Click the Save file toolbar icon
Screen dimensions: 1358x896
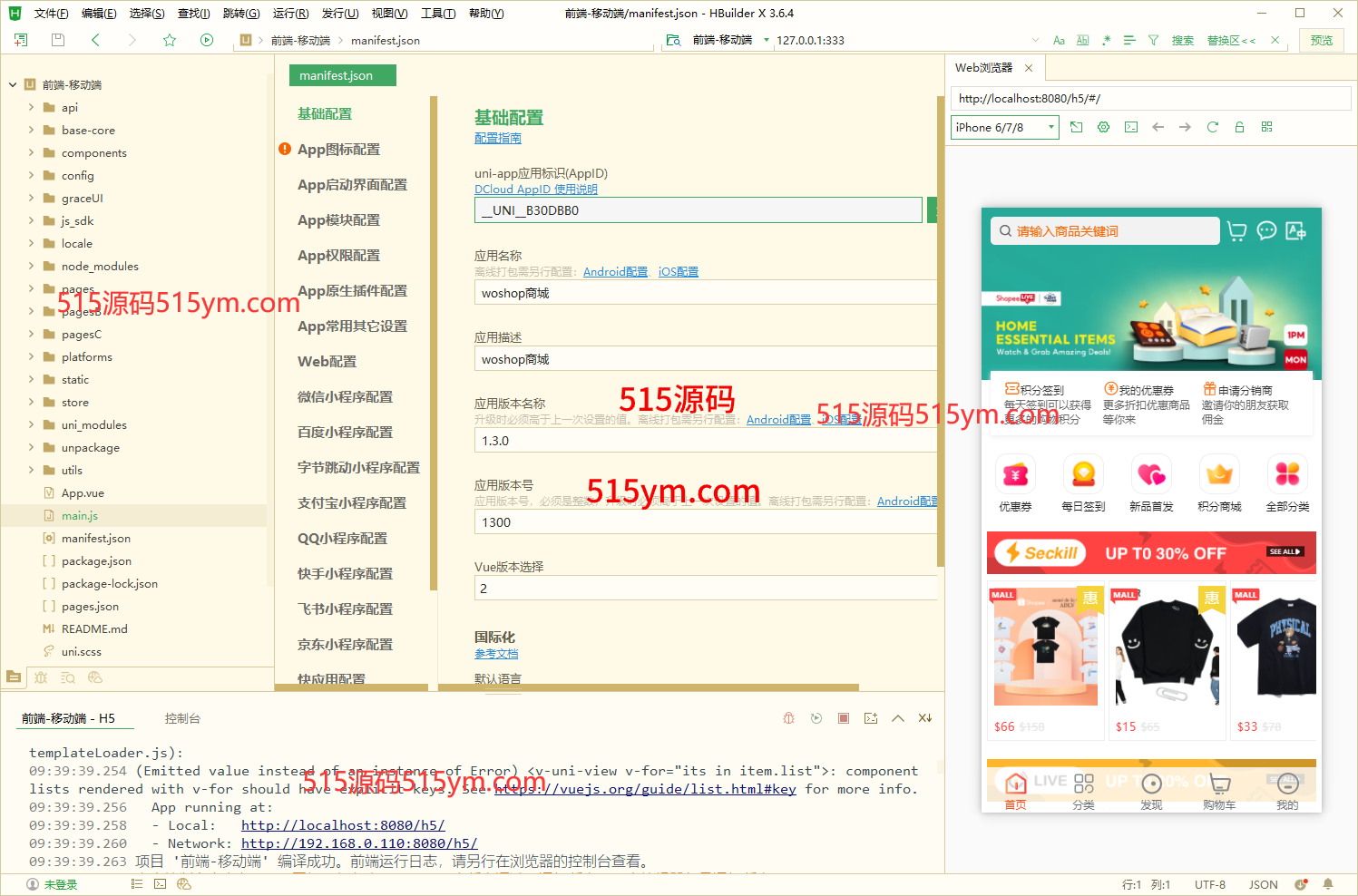pos(58,40)
